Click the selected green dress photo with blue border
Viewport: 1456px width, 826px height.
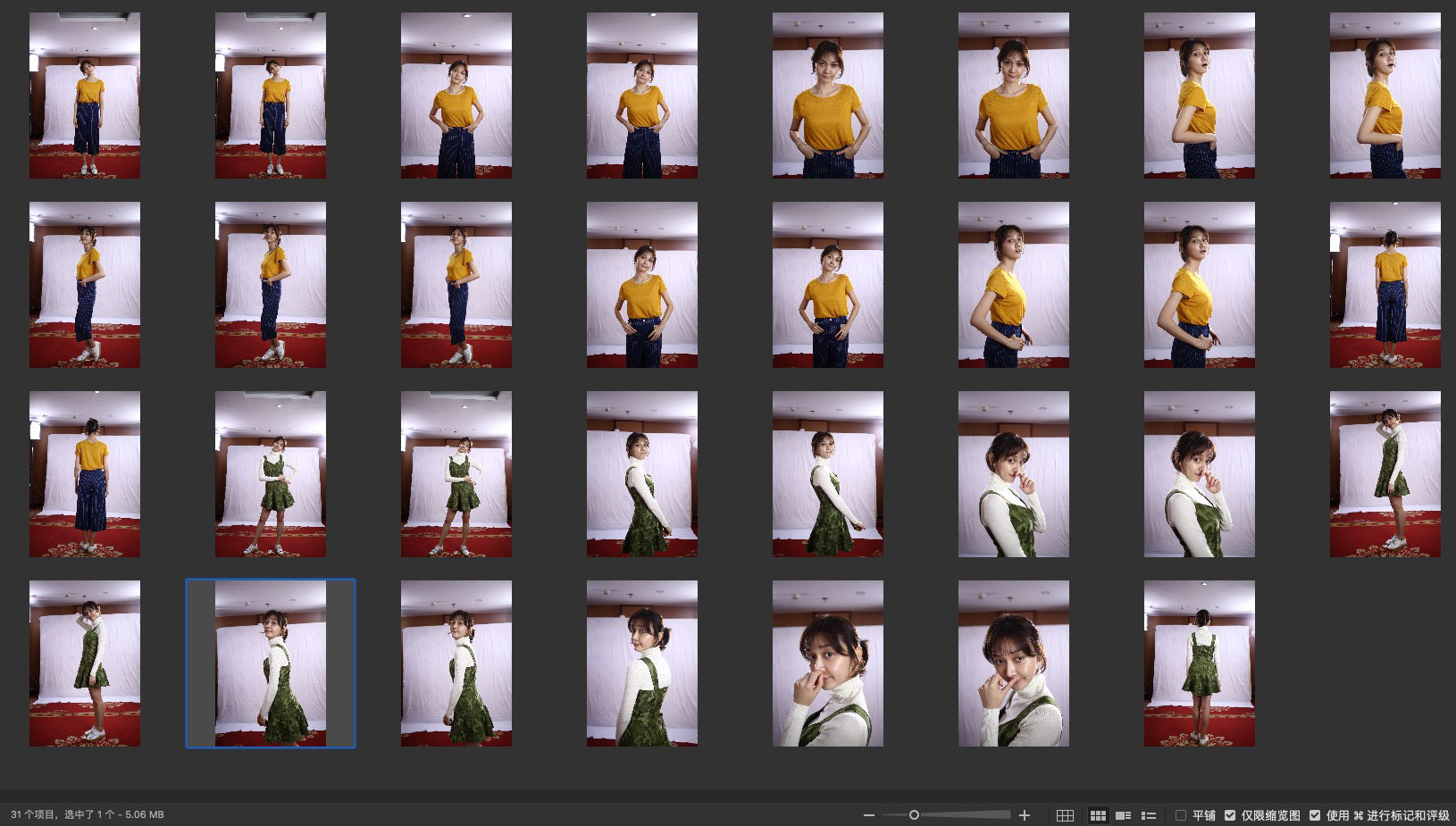(x=271, y=663)
